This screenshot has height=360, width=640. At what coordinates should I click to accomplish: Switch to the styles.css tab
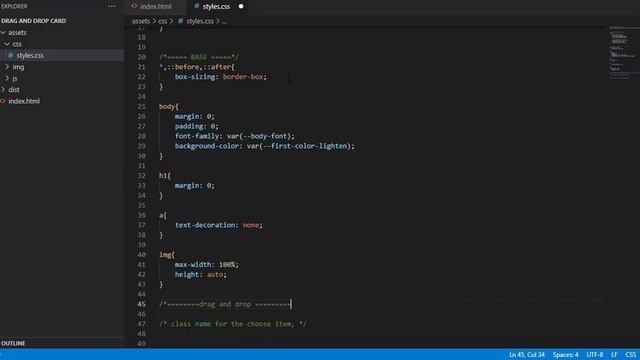click(x=216, y=6)
